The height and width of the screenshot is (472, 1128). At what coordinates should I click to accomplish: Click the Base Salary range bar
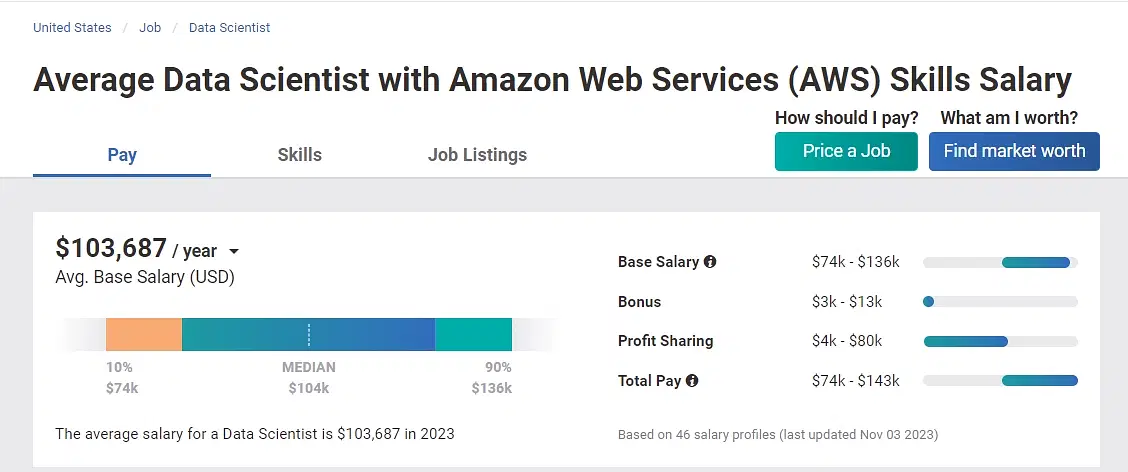coord(1036,263)
